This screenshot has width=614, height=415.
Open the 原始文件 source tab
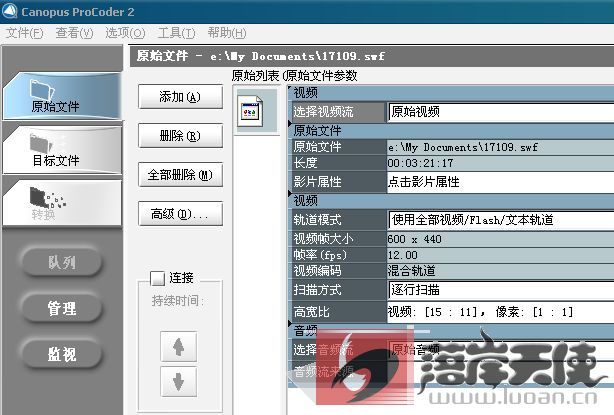[62, 96]
